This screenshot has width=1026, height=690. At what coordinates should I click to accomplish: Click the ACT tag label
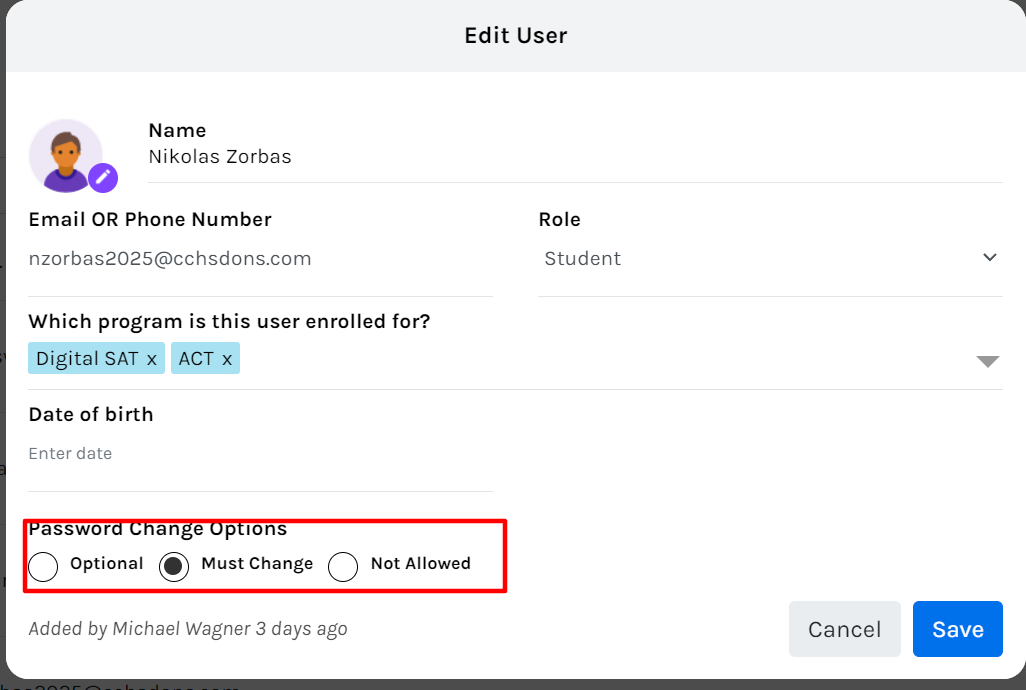[196, 359]
